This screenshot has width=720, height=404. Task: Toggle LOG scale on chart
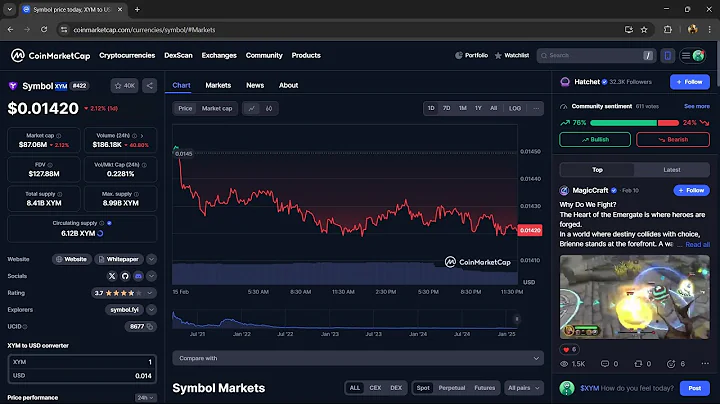(515, 108)
